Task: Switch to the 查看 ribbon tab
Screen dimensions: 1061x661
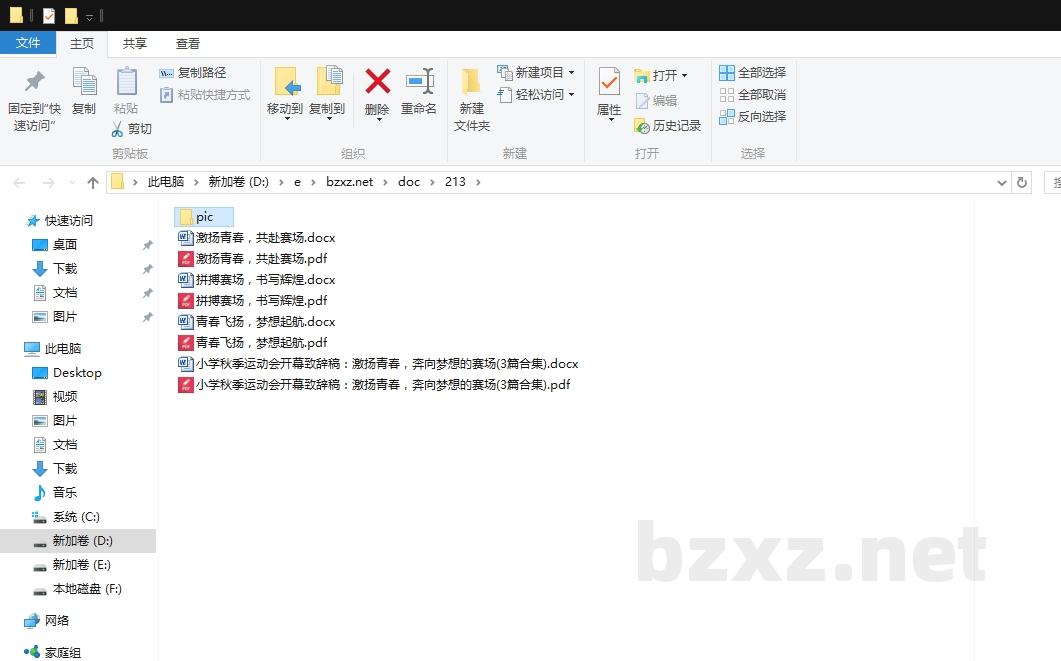Action: point(187,43)
